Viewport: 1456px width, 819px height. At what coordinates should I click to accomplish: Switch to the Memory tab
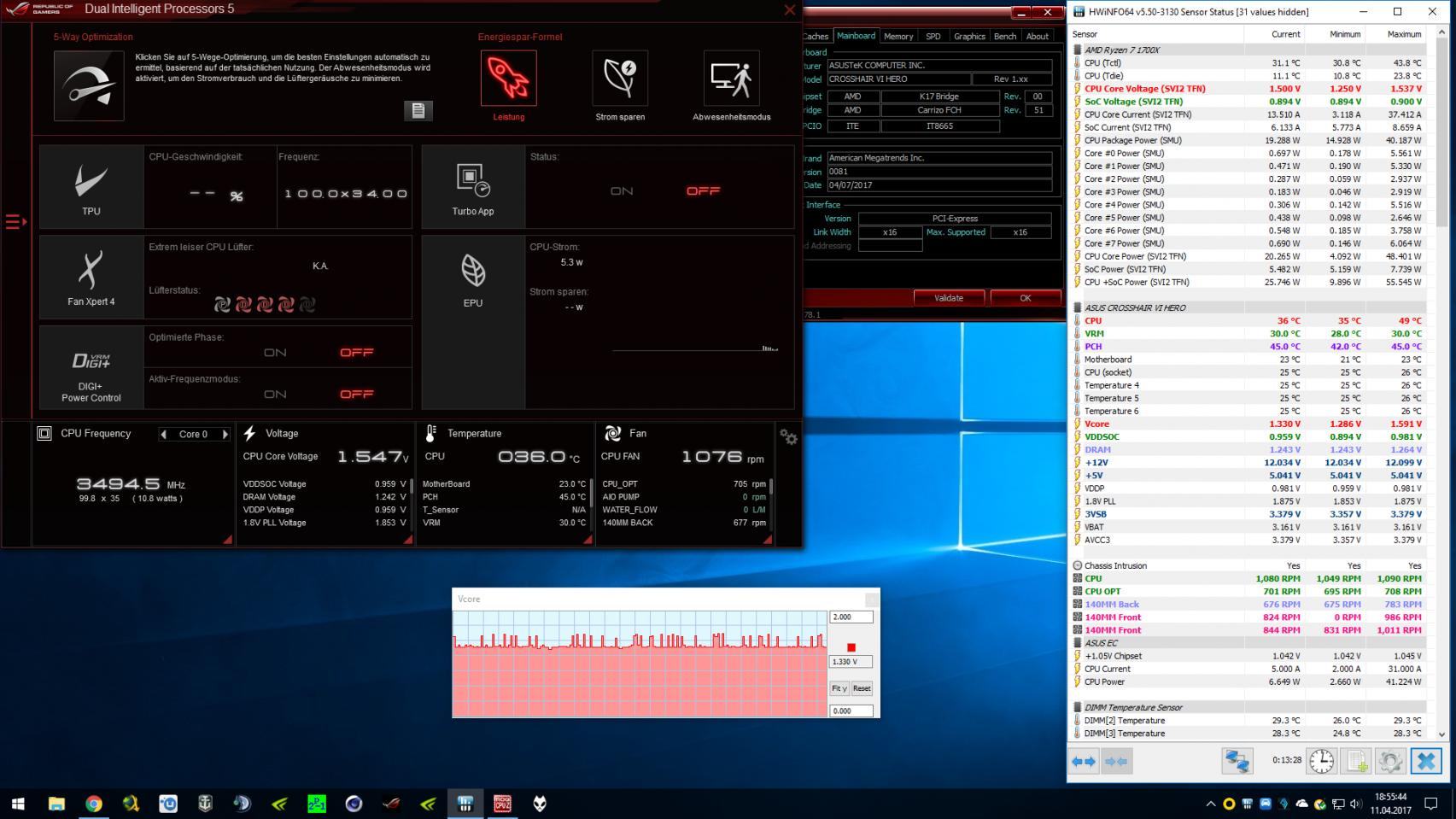(898, 37)
